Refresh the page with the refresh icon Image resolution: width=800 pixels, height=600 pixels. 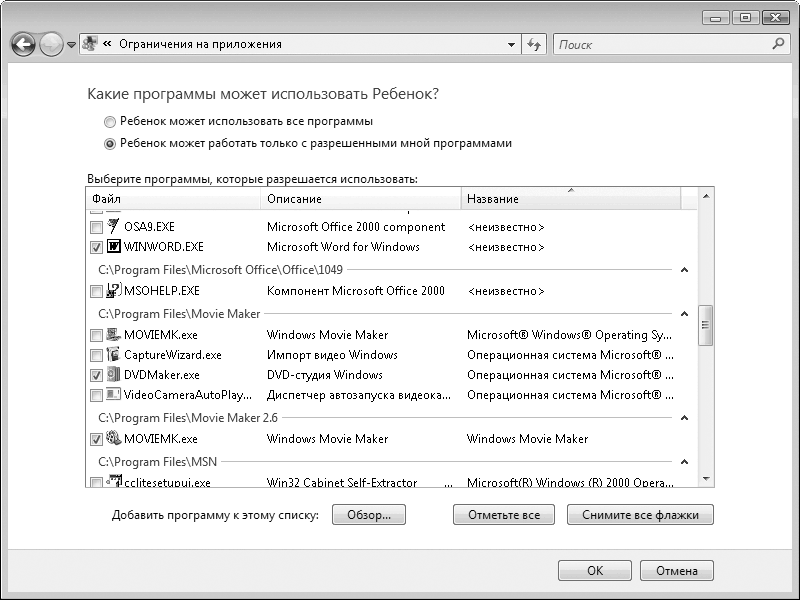(534, 44)
